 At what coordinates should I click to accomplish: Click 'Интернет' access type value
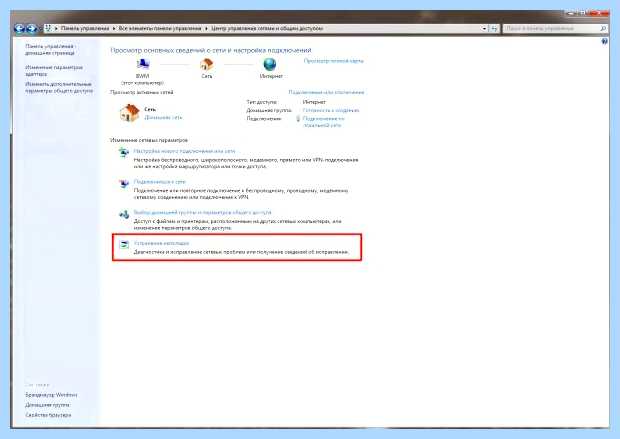click(x=314, y=102)
